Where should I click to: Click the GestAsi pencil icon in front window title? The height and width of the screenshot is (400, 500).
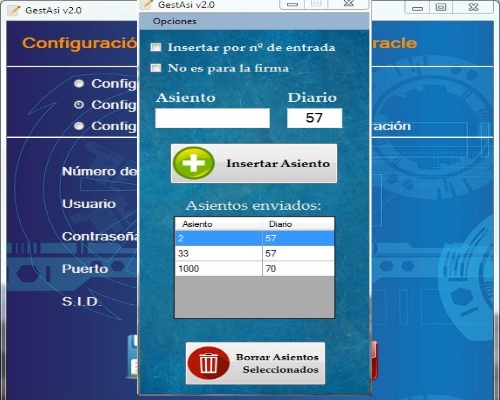coord(148,4)
